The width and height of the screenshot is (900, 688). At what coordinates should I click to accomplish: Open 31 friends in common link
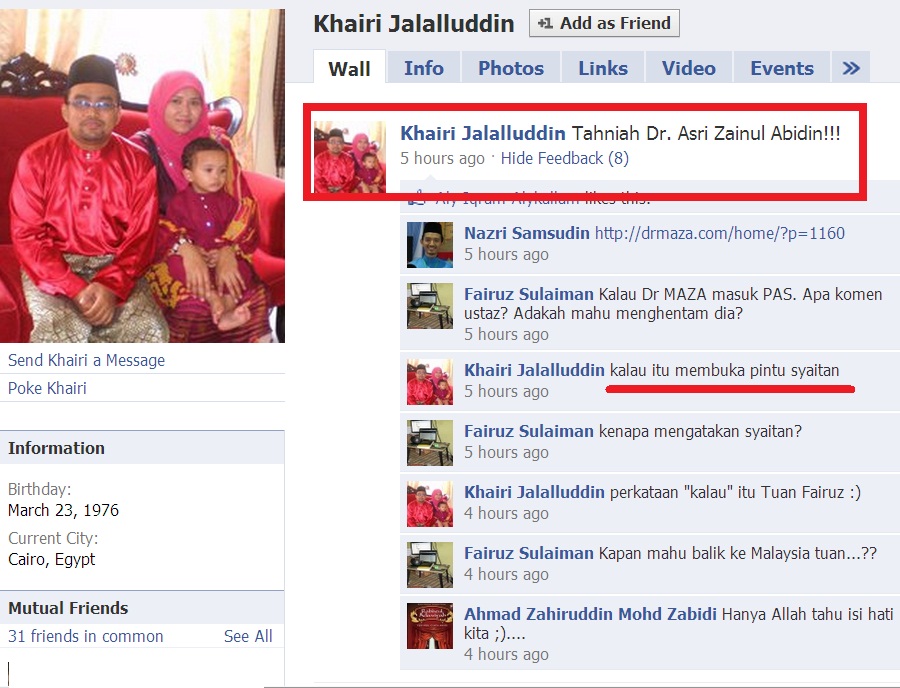coord(86,636)
